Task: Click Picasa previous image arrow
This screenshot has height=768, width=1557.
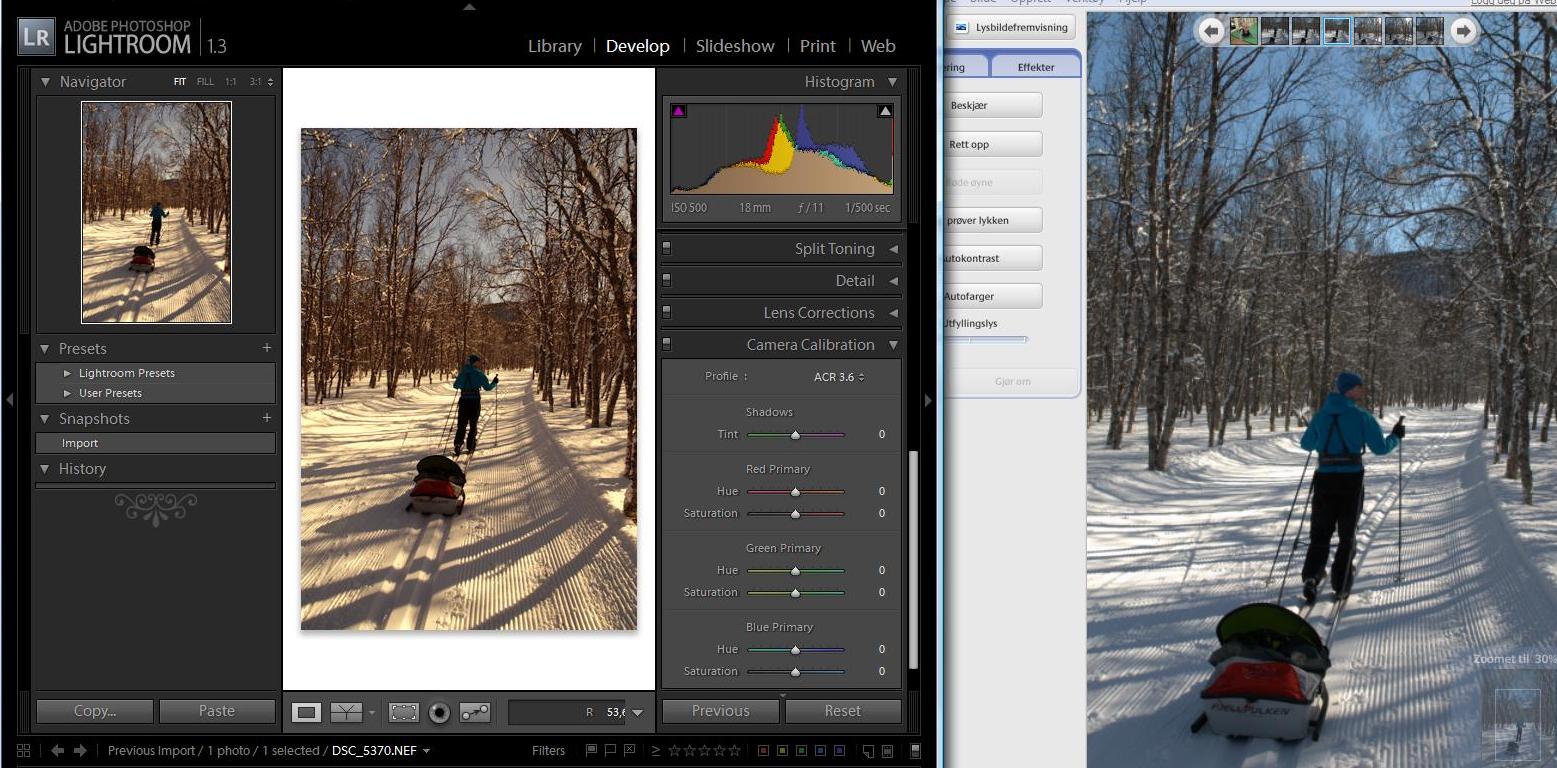Action: tap(1211, 31)
